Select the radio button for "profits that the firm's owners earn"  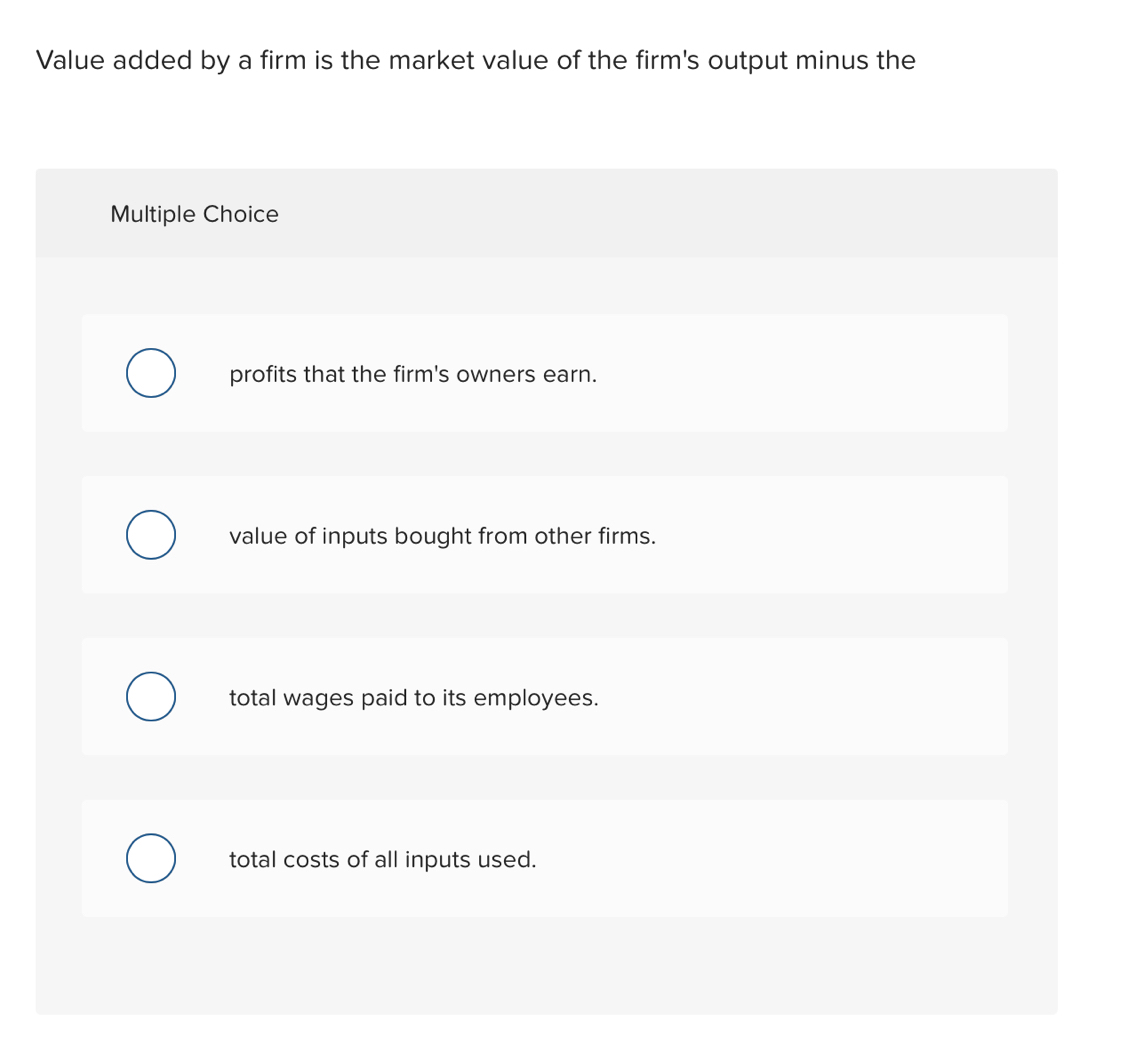coord(151,374)
